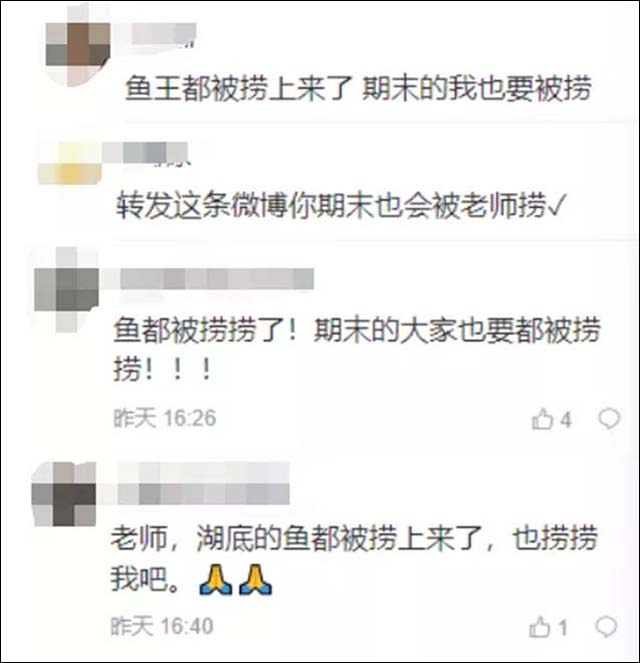
Task: Open avatar of 鱼都被捞捞了 commenter
Action: coord(66,290)
